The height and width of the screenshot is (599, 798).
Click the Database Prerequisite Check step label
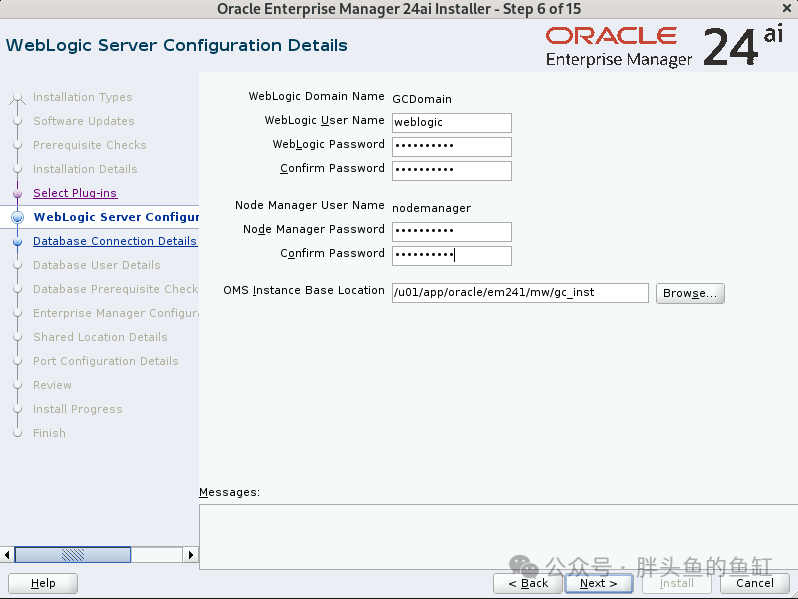pyautogui.click(x=116, y=289)
